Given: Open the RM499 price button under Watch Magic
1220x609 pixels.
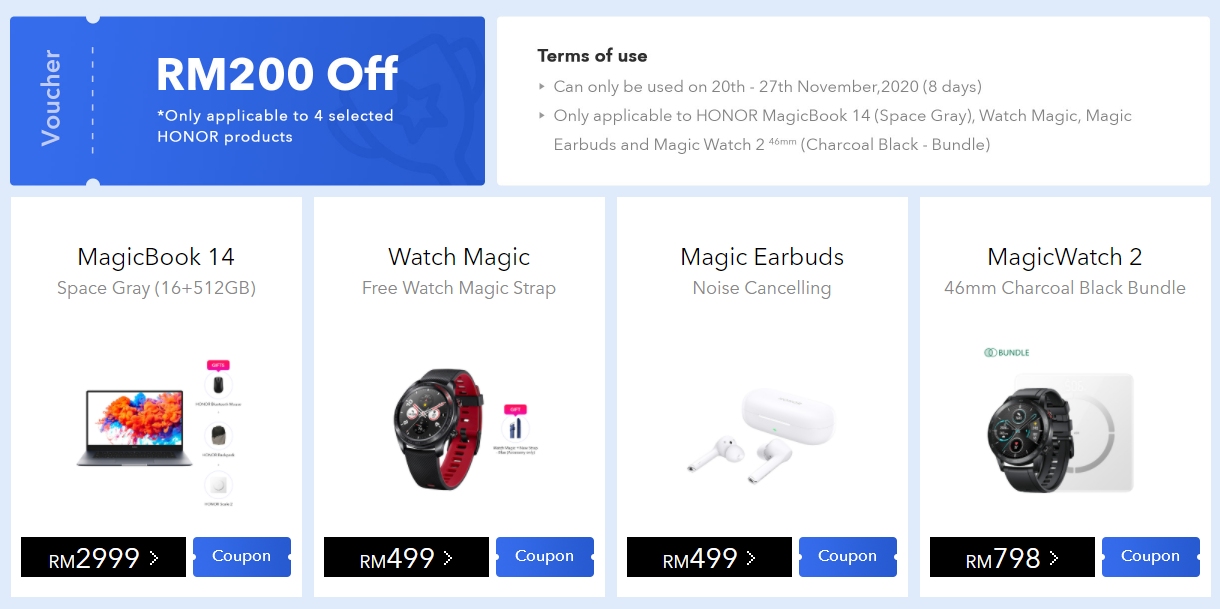Looking at the screenshot, I should [406, 557].
